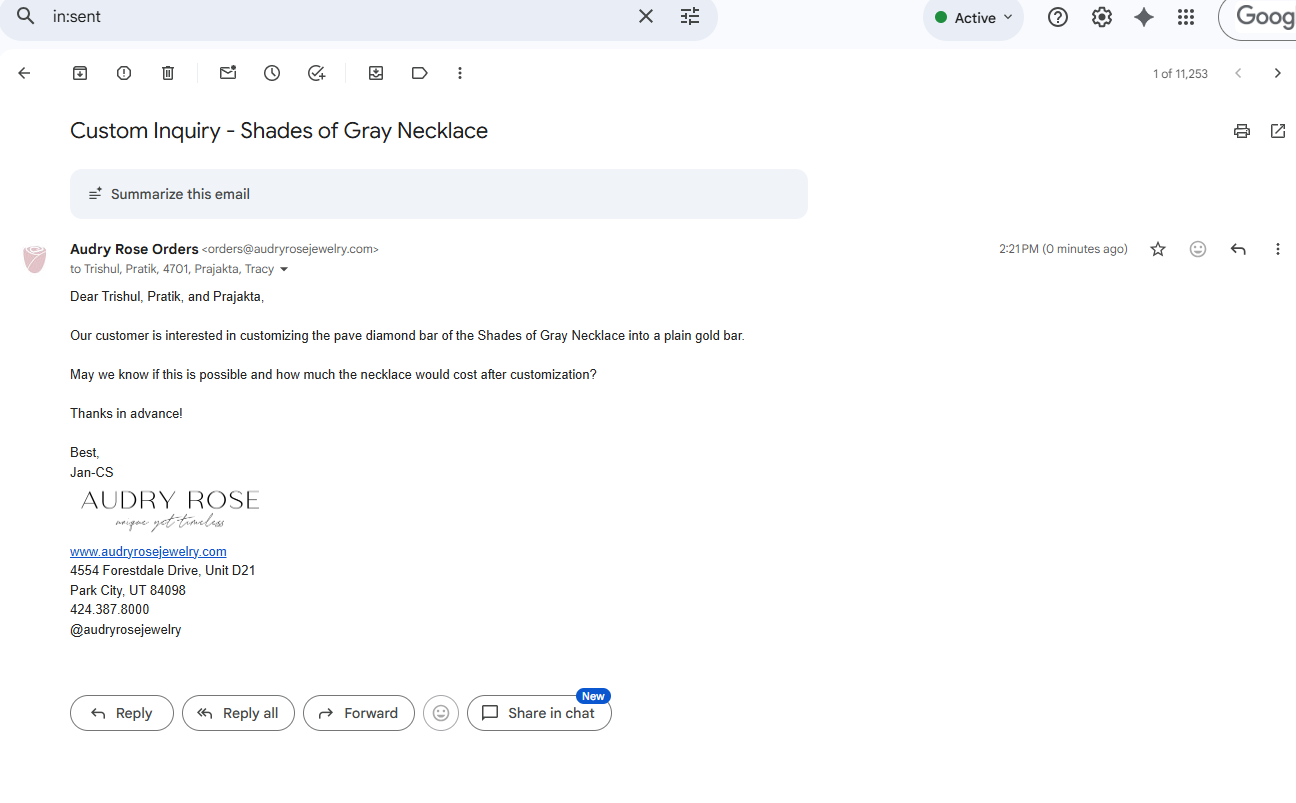This screenshot has height=803, width=1296.
Task: Click the search magnifier icon
Action: click(x=26, y=17)
